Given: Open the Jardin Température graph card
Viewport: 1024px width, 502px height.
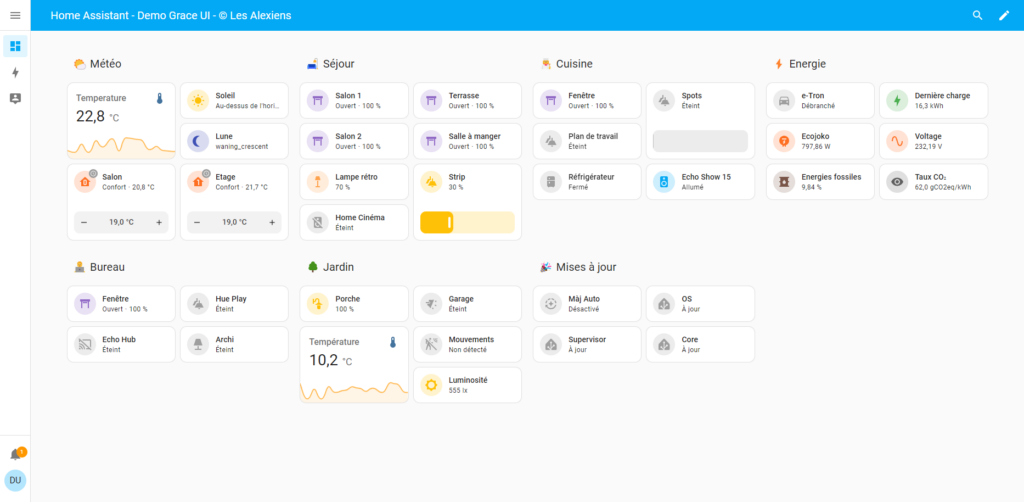Looking at the screenshot, I should pos(354,364).
